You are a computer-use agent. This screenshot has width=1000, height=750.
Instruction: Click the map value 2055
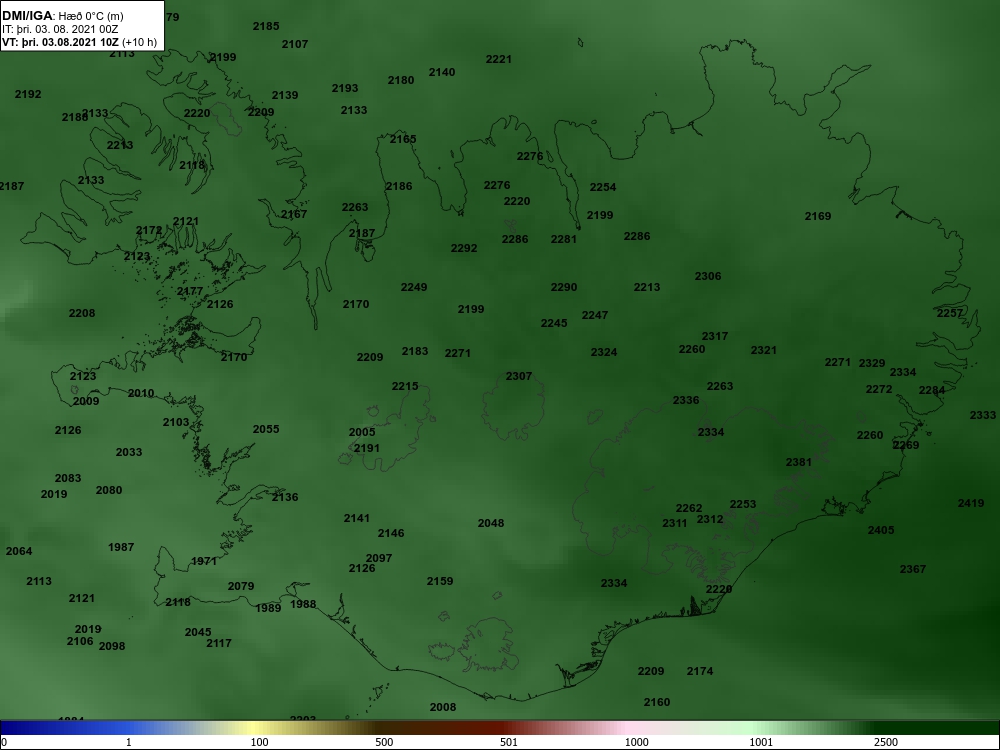(x=266, y=429)
